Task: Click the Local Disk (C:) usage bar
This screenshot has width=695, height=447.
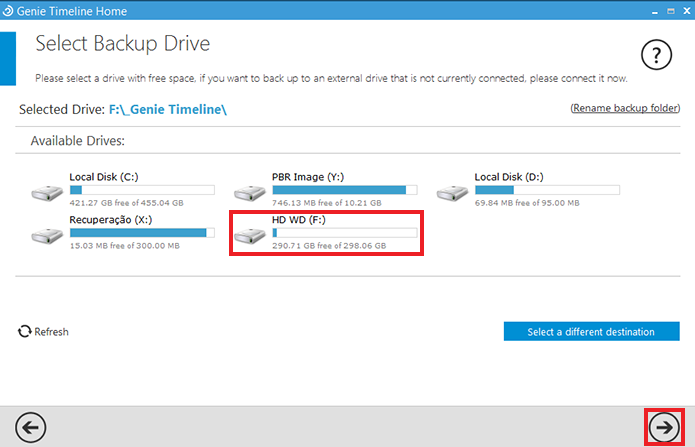Action: click(x=142, y=190)
